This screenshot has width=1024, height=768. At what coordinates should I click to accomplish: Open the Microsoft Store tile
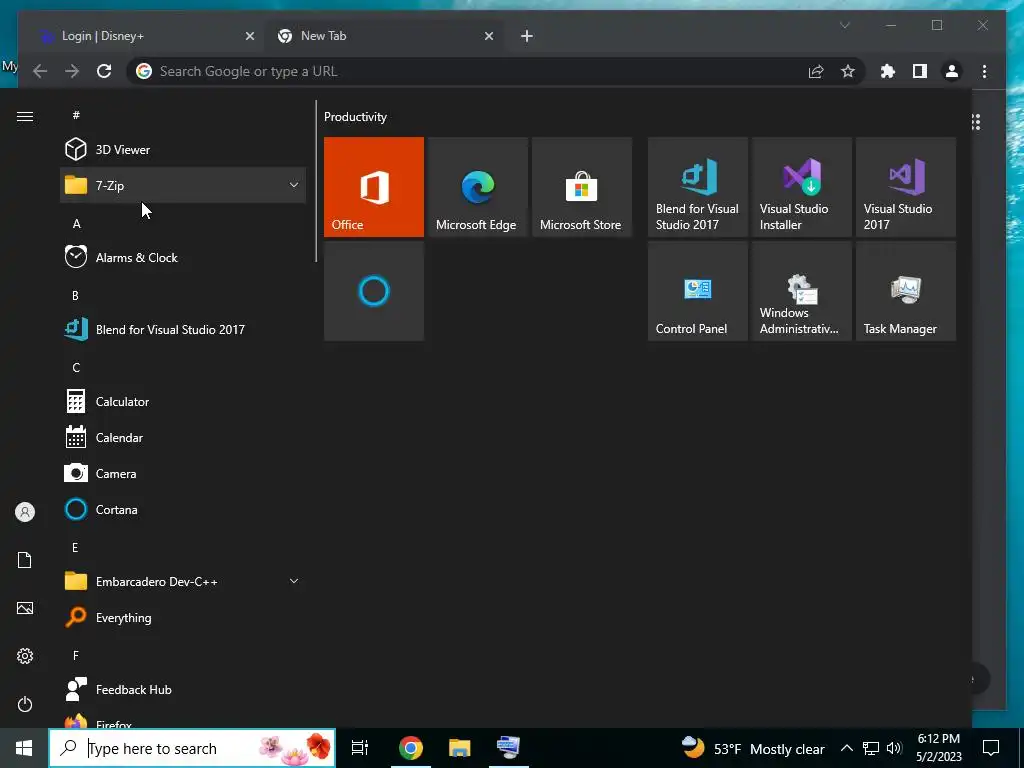582,187
